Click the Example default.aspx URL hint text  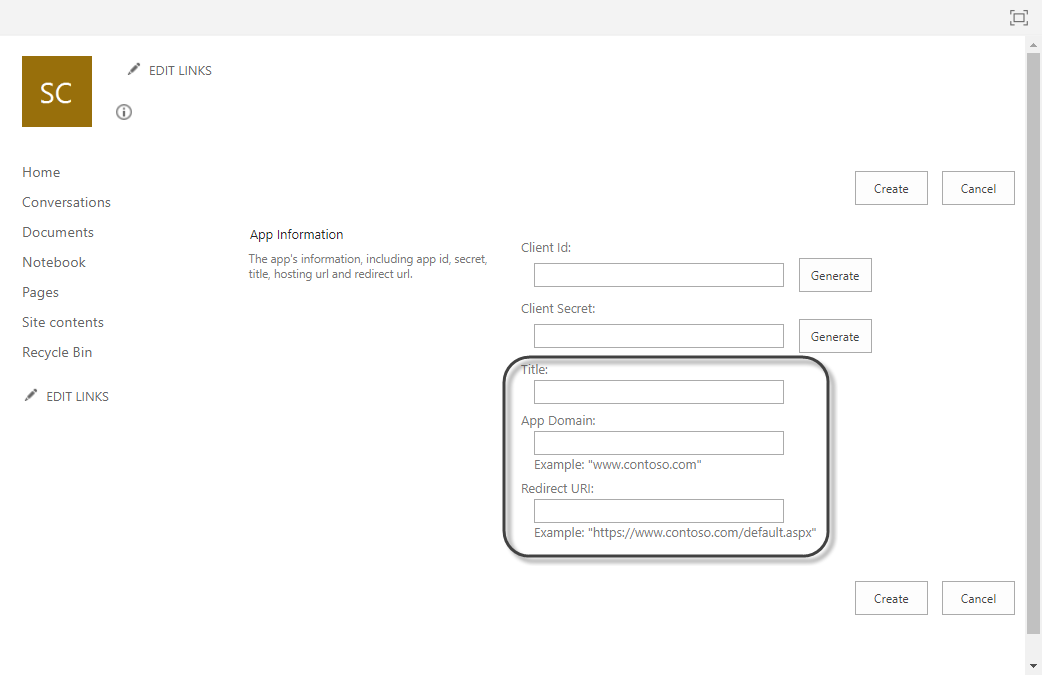coord(675,532)
